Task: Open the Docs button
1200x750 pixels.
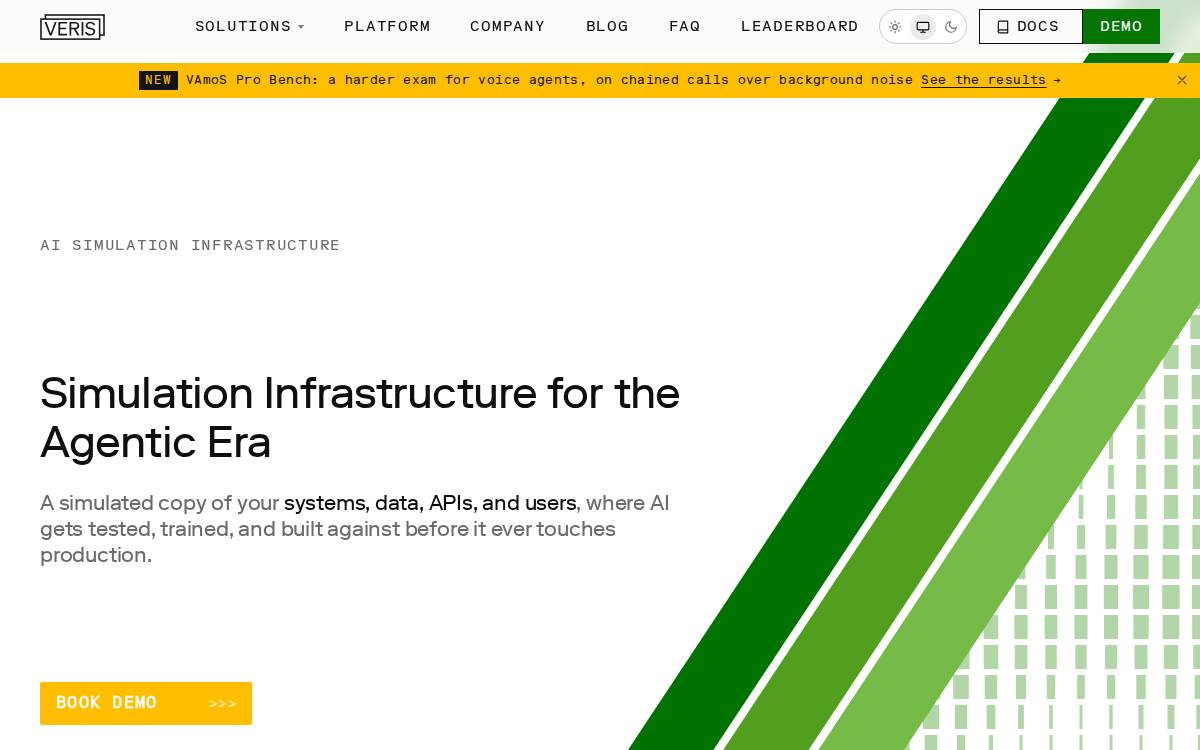Action: [1030, 27]
